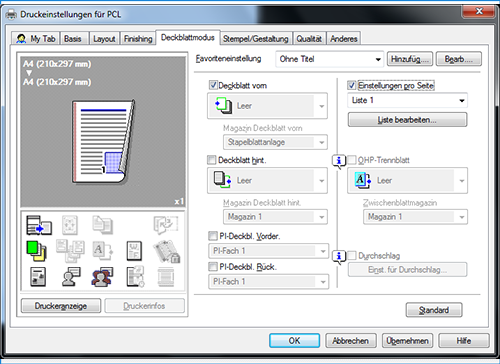Click the info icon beside OHP-Trennblatt

[339, 161]
